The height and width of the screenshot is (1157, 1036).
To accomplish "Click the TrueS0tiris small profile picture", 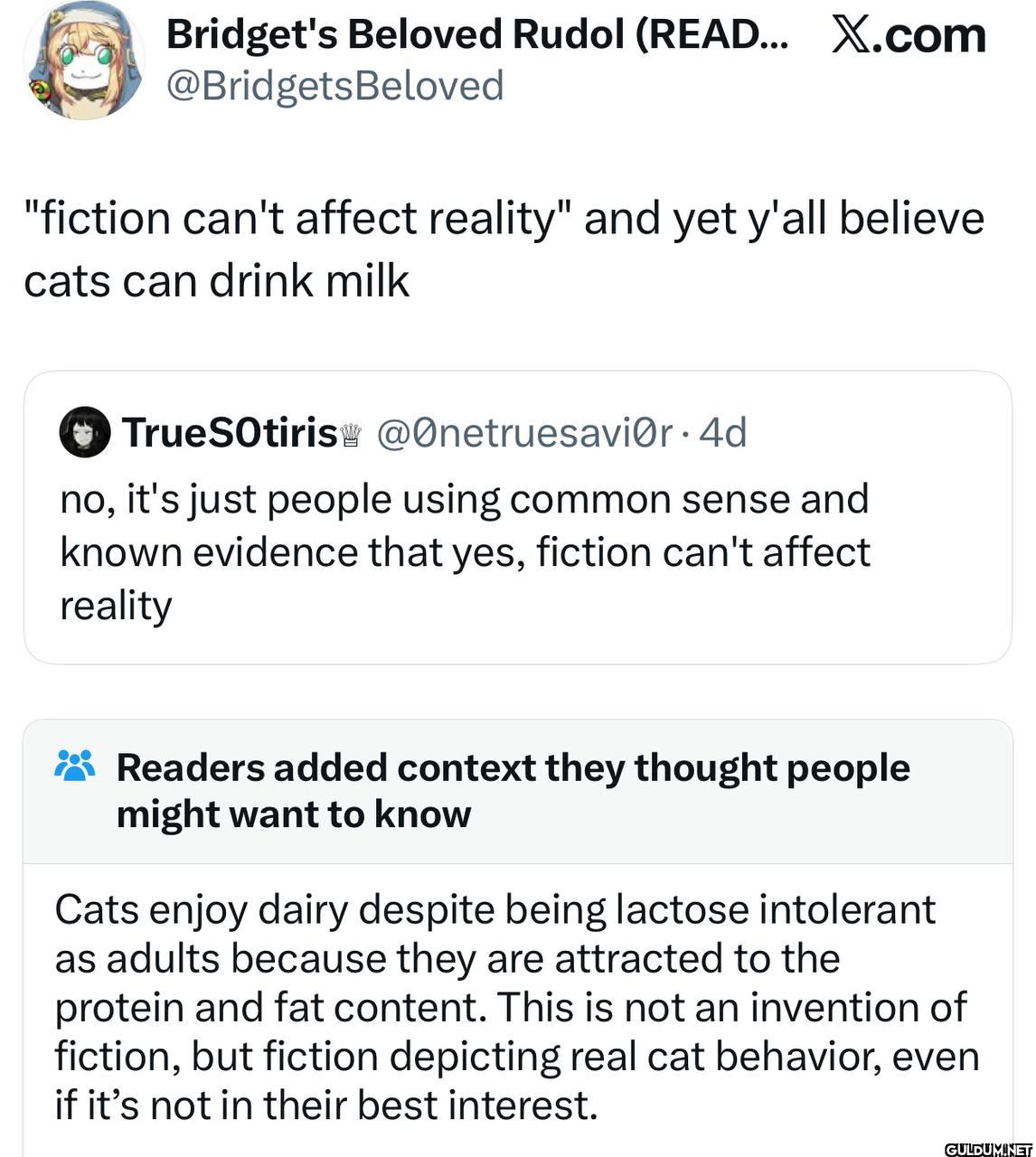I will [85, 432].
